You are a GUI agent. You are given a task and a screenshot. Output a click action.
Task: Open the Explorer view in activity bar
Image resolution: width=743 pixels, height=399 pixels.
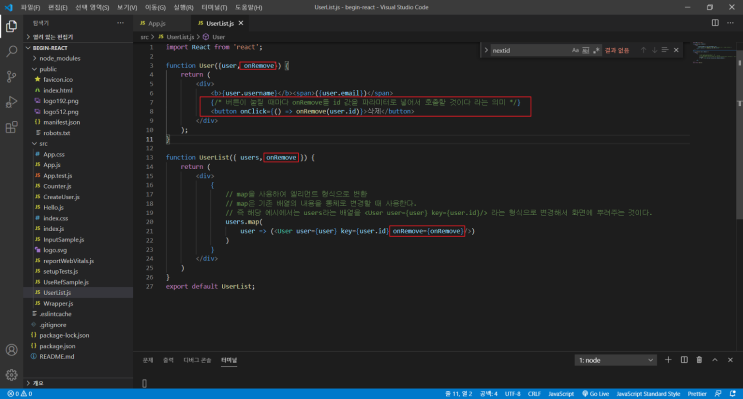[11, 26]
